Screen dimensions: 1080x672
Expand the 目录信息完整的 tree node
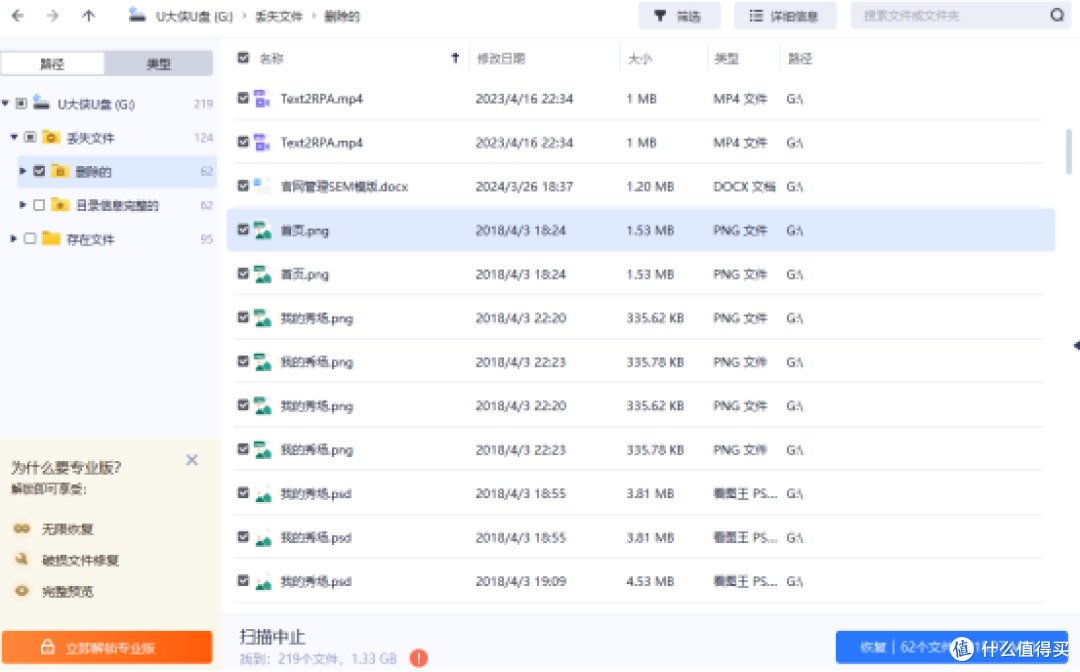23,204
